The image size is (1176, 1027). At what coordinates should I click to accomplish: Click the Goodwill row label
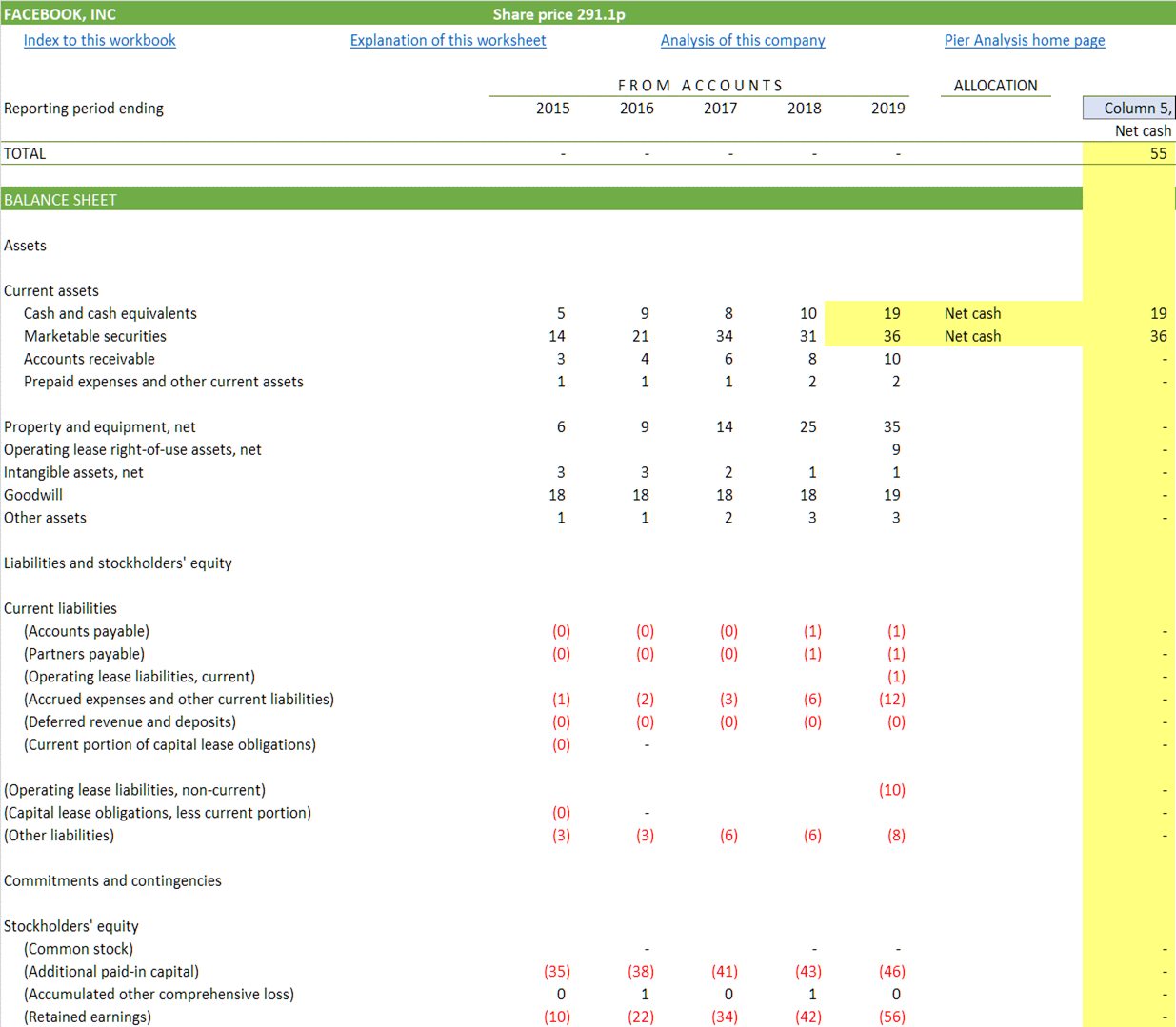coord(33,495)
